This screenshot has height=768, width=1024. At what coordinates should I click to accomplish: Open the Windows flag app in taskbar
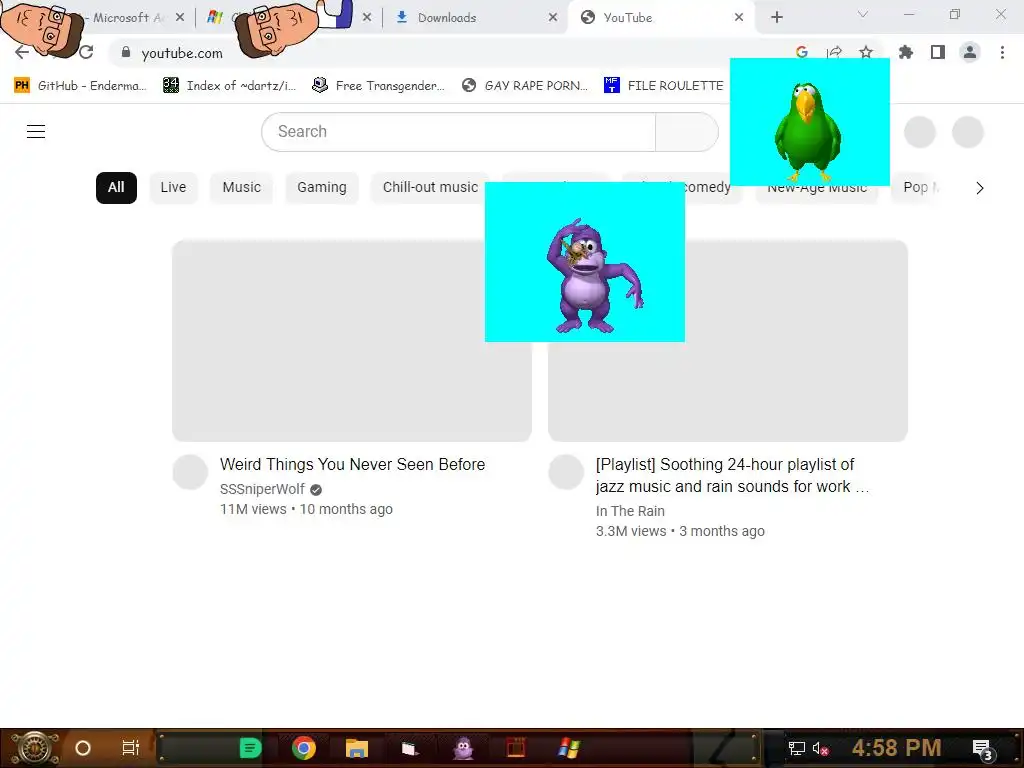click(569, 748)
